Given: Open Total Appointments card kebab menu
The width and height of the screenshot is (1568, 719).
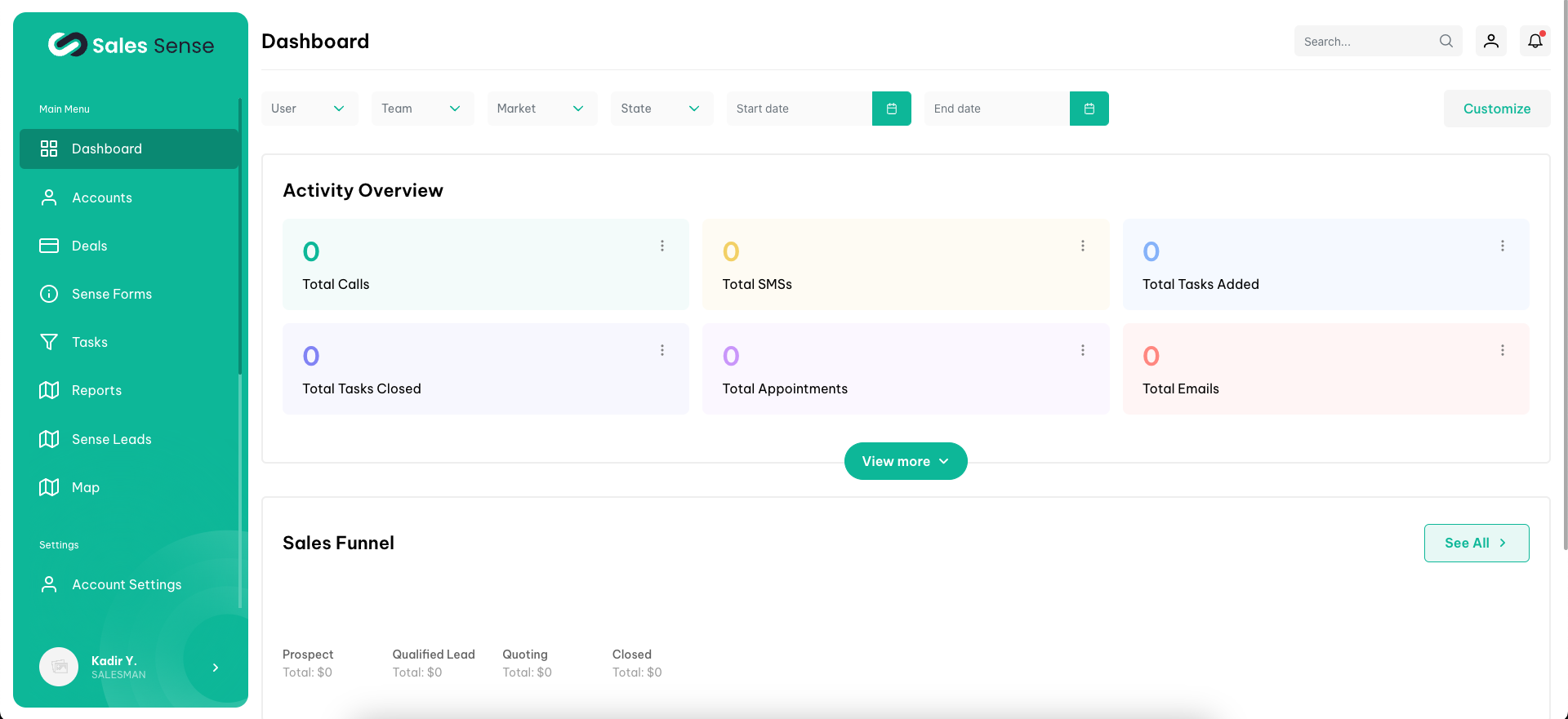Looking at the screenshot, I should click(1082, 350).
